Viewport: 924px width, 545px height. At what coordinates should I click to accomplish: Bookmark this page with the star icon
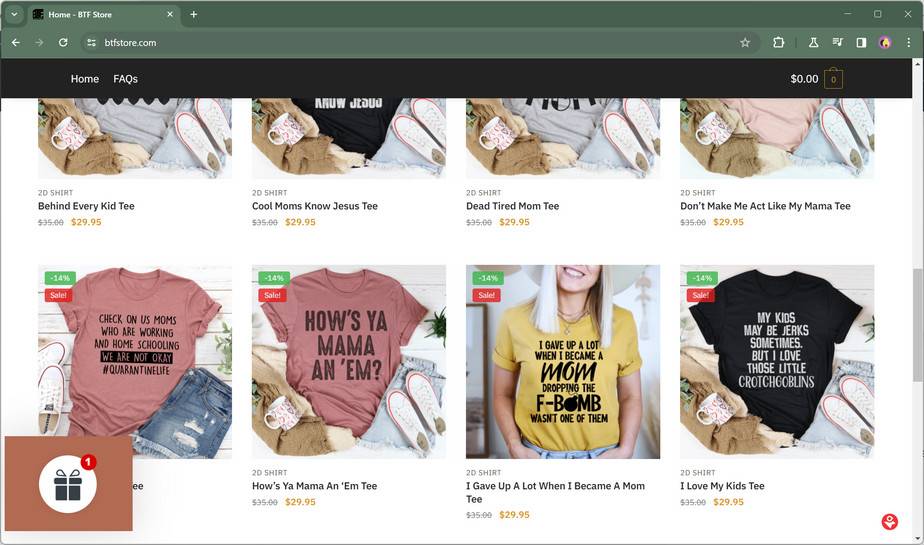[x=745, y=42]
